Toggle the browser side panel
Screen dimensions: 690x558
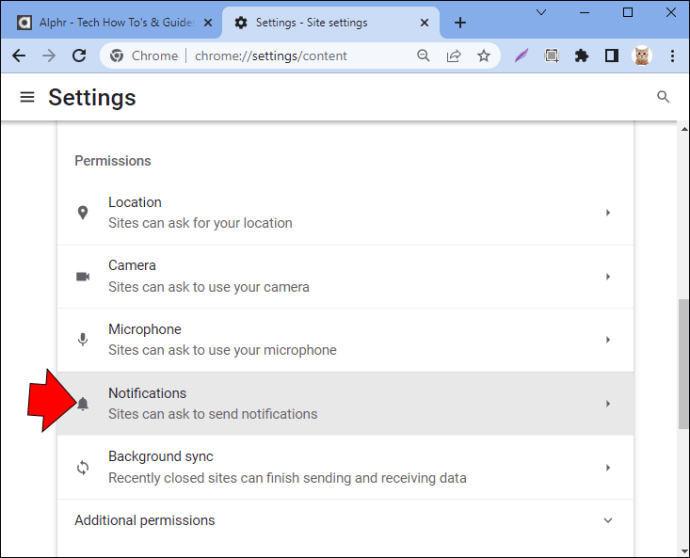(612, 56)
